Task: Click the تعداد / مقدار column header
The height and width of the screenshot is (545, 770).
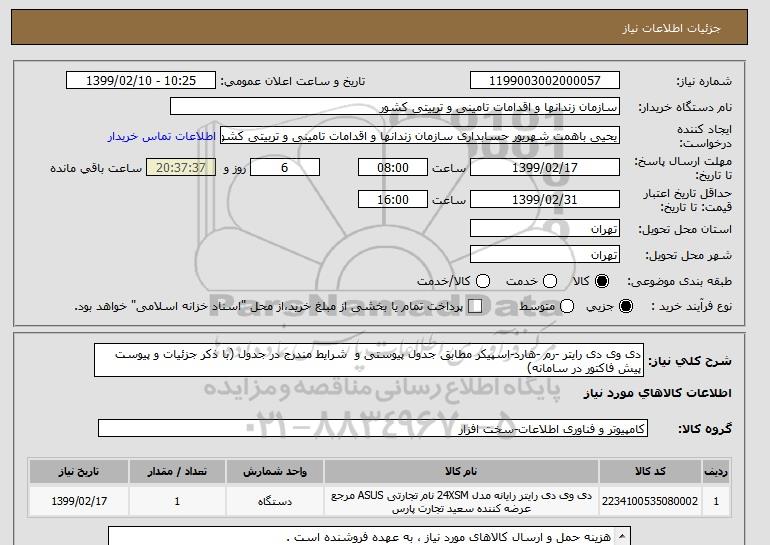Action: (x=177, y=471)
